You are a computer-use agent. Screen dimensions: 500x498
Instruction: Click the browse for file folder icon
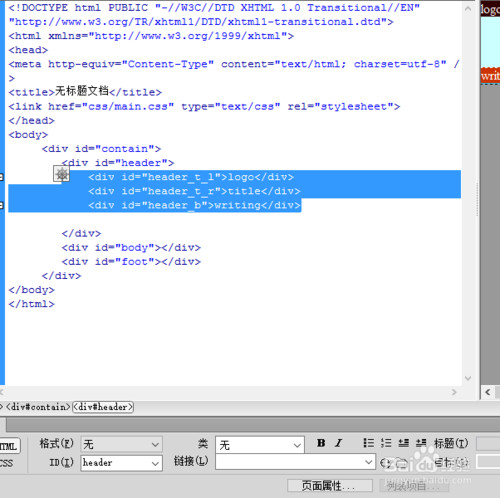[x=401, y=463]
